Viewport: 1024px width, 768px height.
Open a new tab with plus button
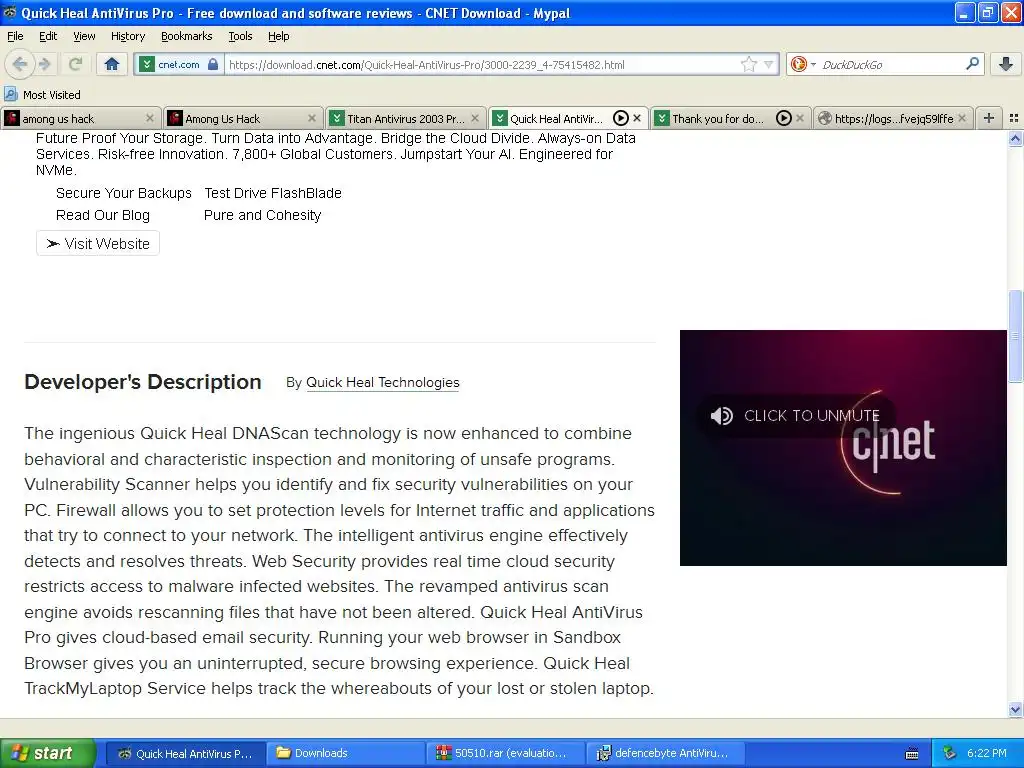pos(989,118)
